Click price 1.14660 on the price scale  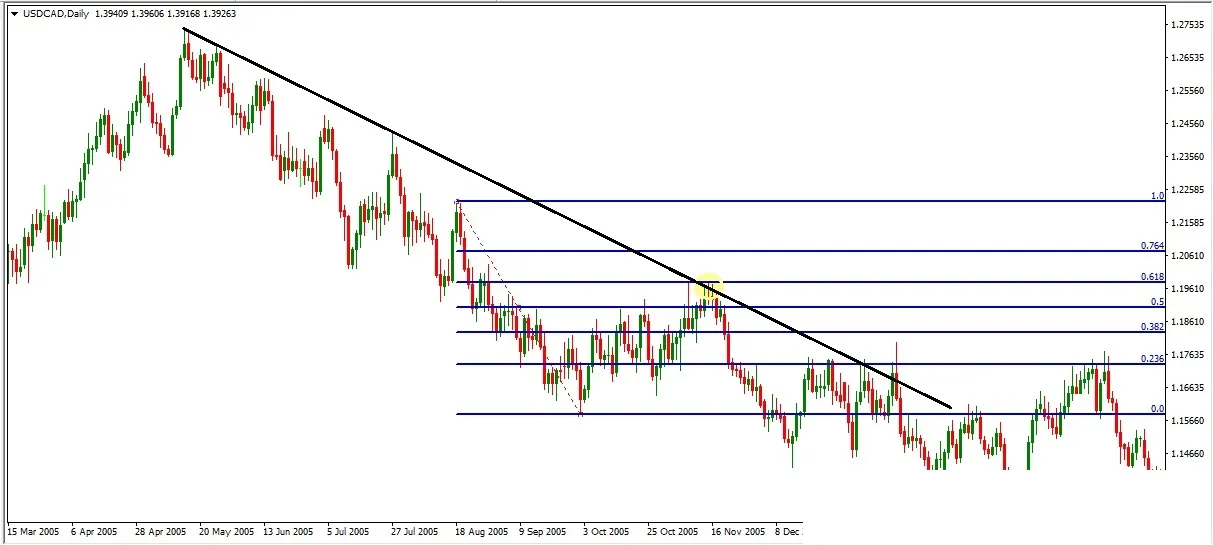pos(1190,453)
